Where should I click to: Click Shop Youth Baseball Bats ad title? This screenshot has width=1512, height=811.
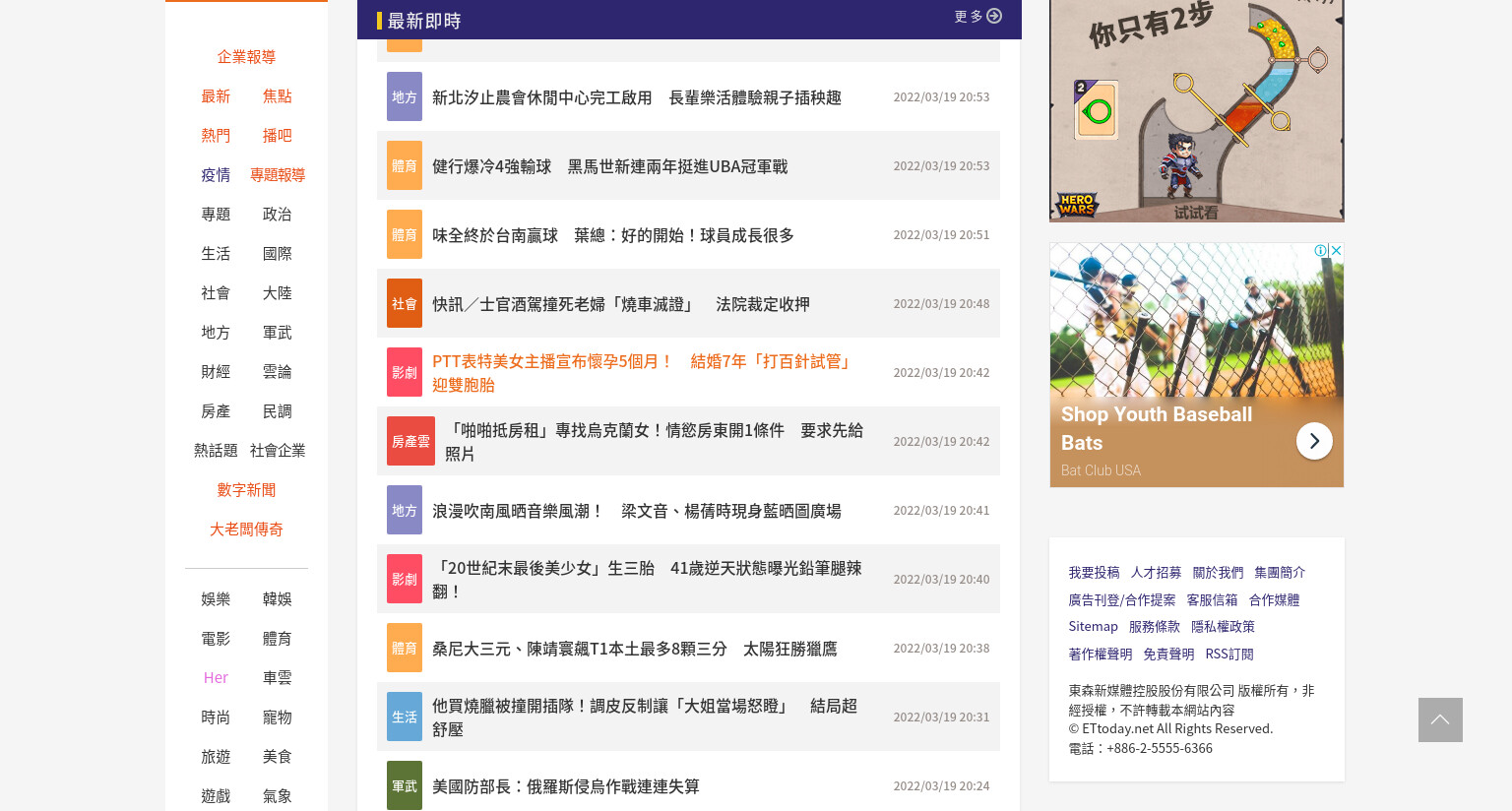pos(1157,429)
